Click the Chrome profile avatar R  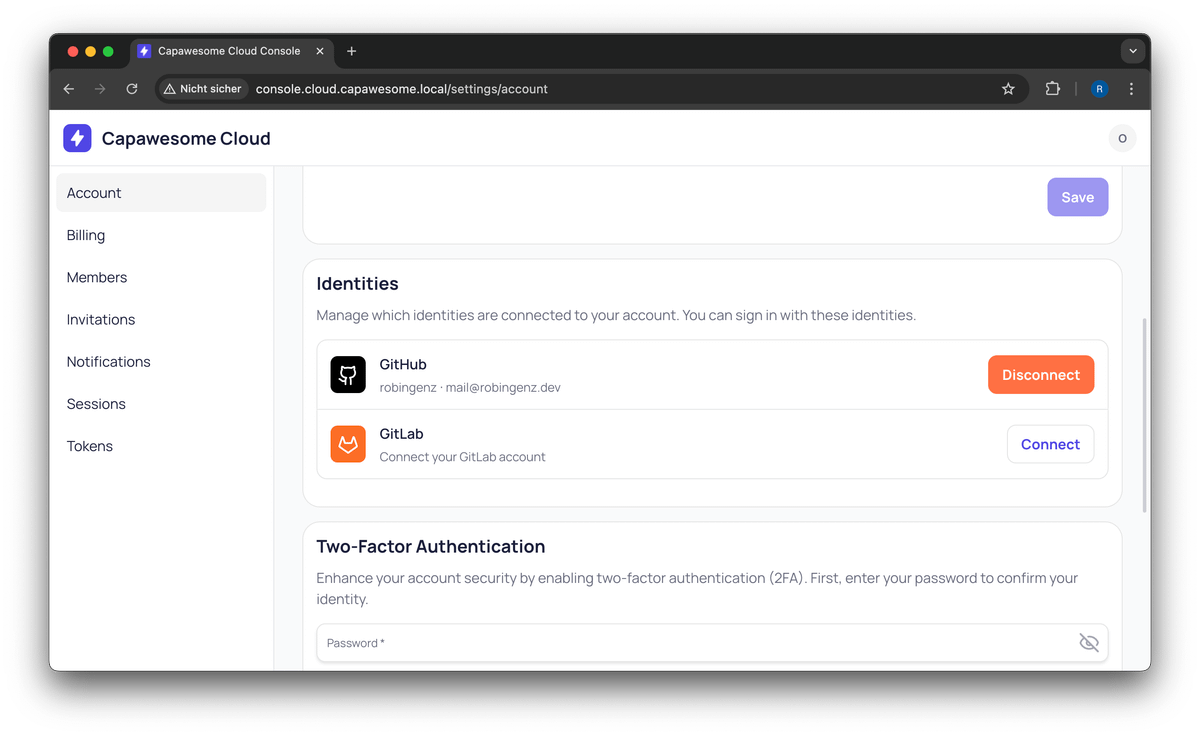click(x=1099, y=88)
